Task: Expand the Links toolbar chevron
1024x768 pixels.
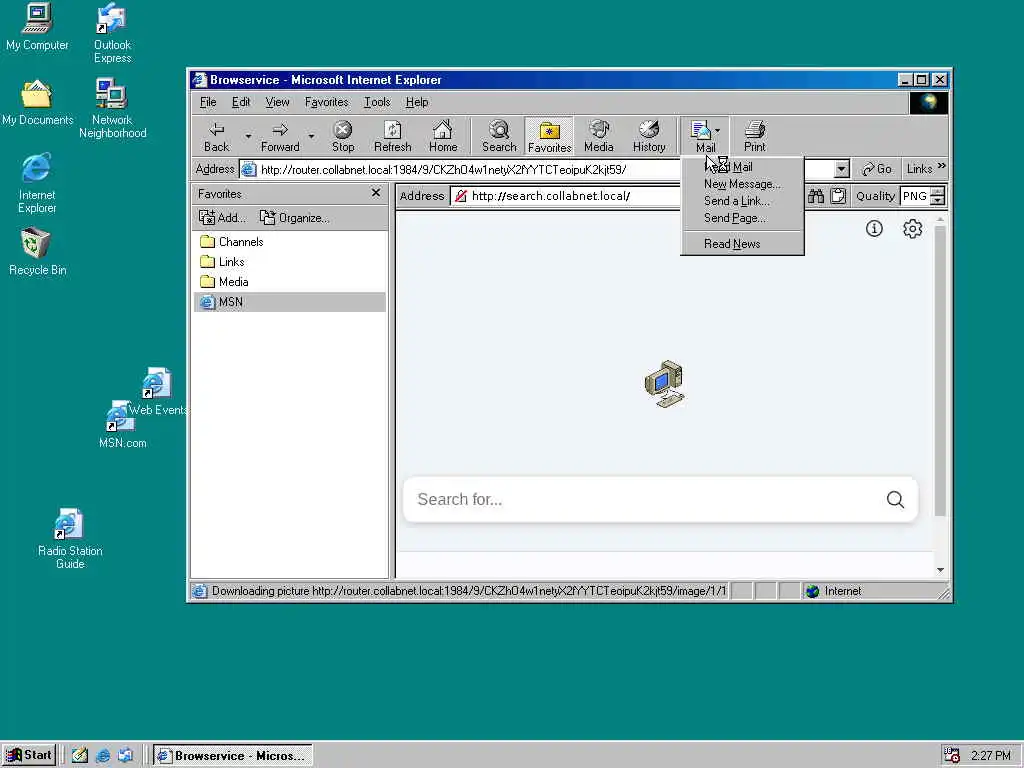Action: 941,167
